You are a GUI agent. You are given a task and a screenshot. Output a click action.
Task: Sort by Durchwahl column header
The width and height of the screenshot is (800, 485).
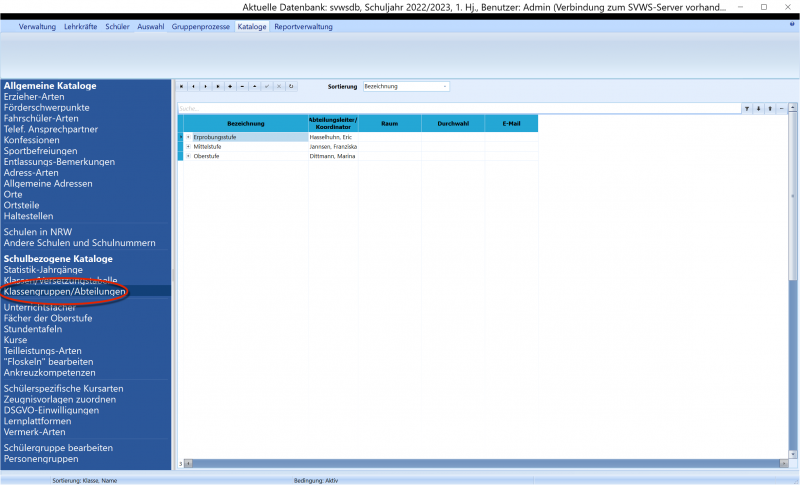453,123
